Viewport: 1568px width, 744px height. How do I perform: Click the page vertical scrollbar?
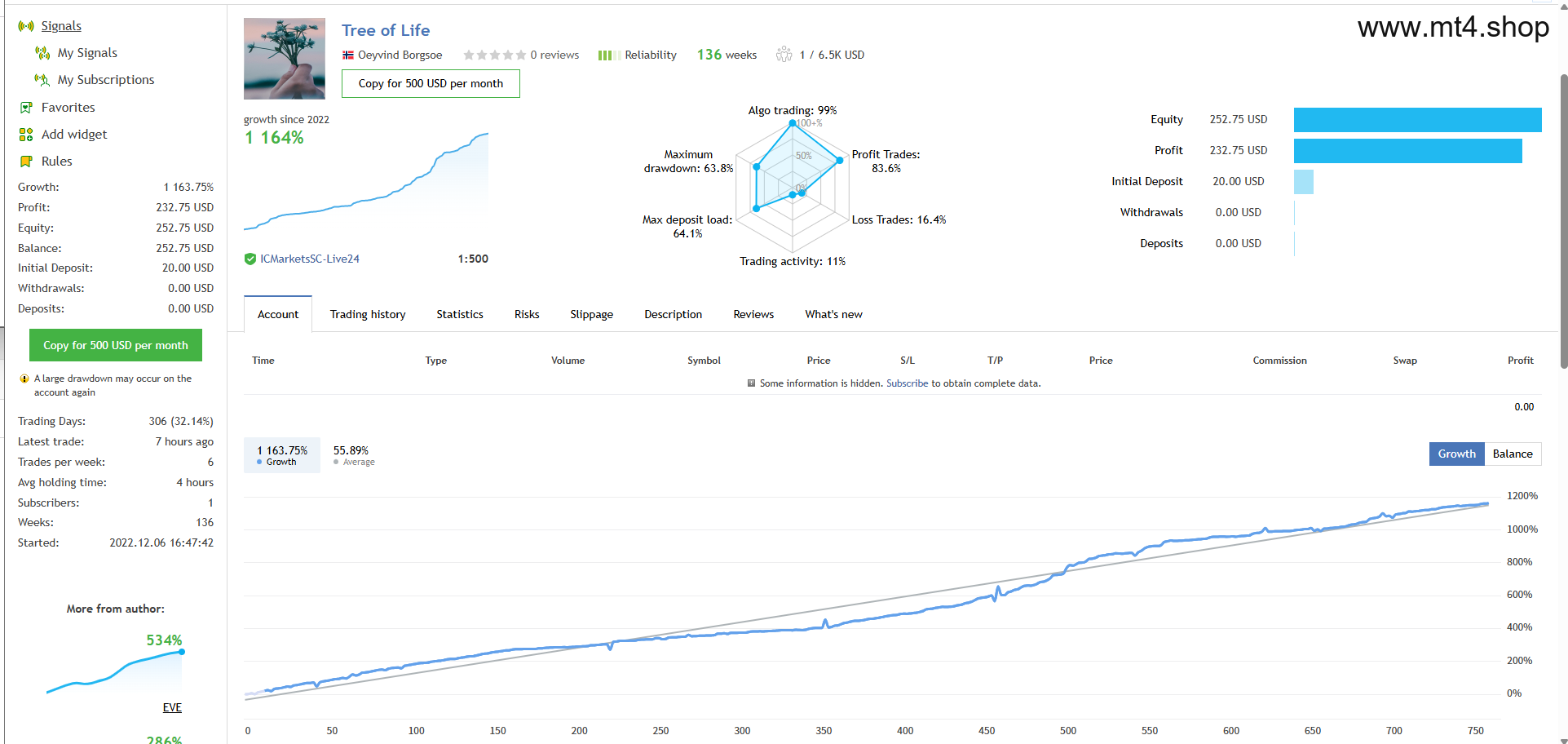[x=1563, y=220]
